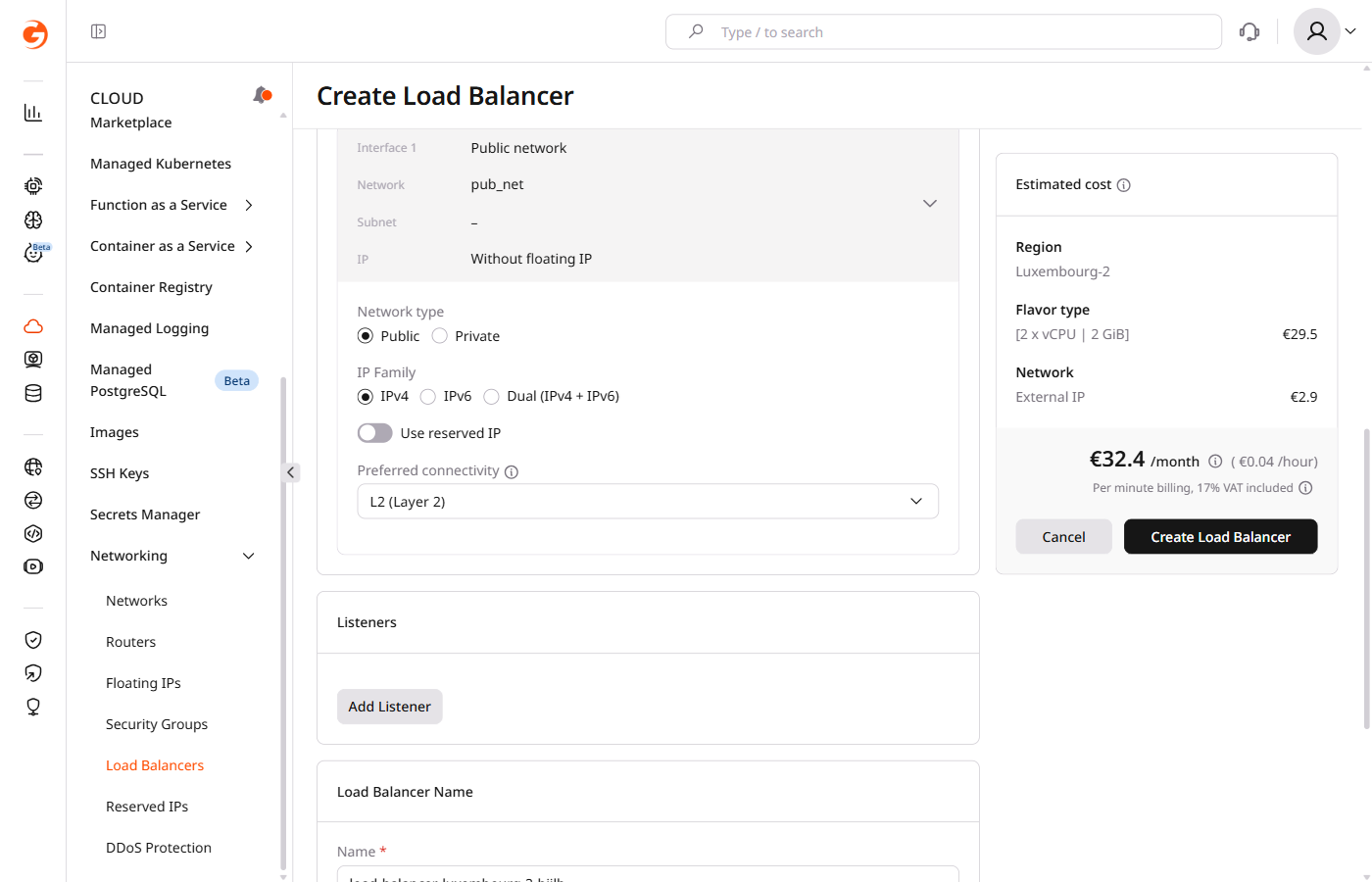Open the shield checkmark icon

point(33,640)
